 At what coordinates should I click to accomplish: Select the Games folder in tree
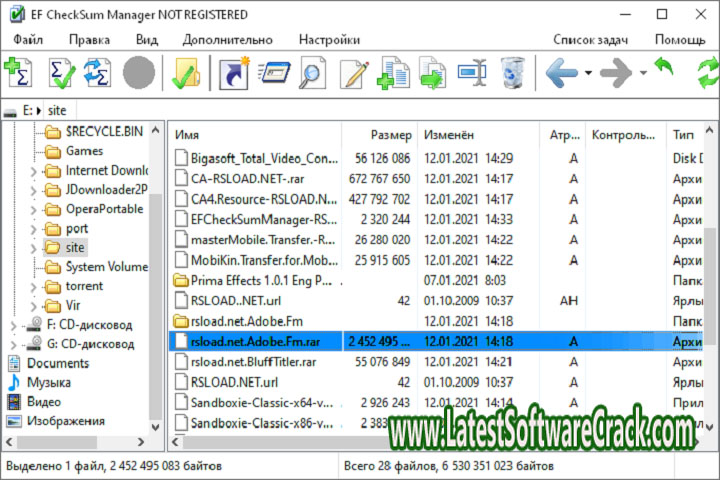pyautogui.click(x=73, y=151)
